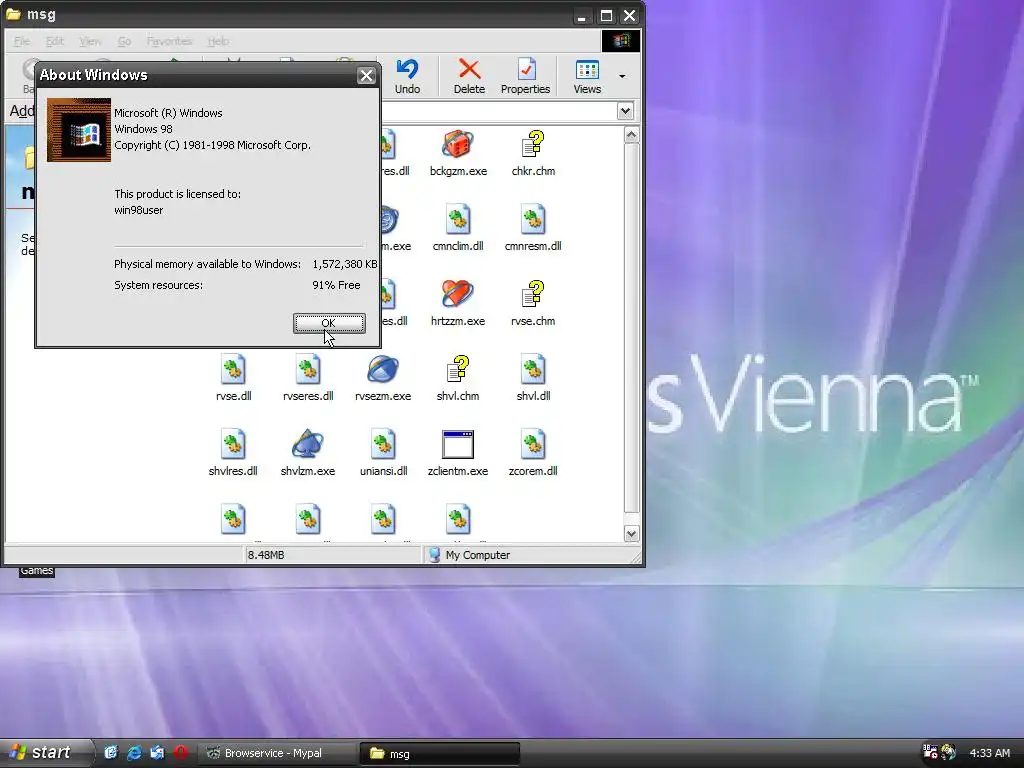
Task: Open the Help menu
Action: pos(218,41)
